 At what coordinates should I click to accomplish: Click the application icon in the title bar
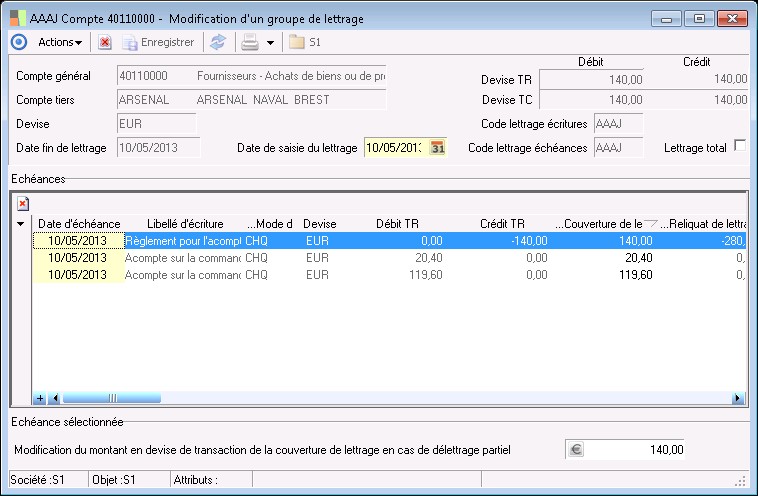[18, 18]
